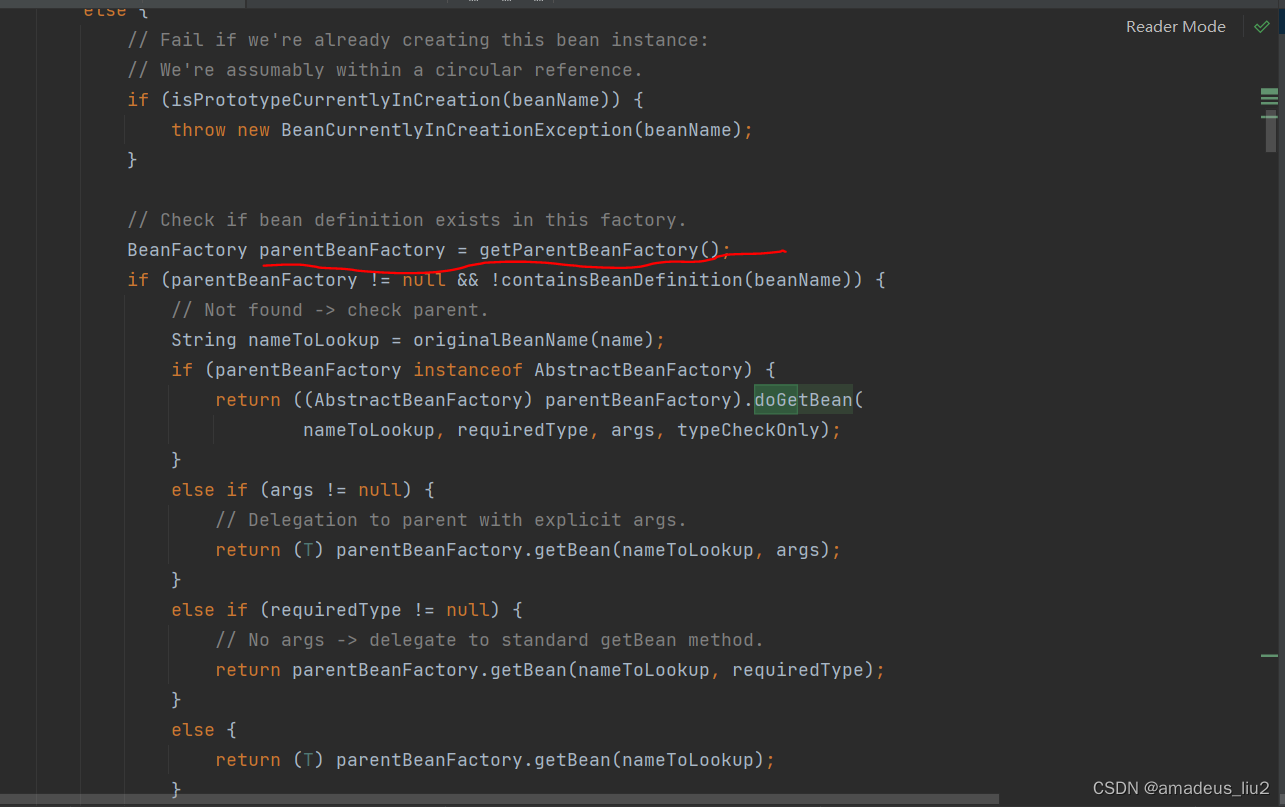
Task: Click comment 'We're assumably within a circular reference'
Action: [x=385, y=70]
